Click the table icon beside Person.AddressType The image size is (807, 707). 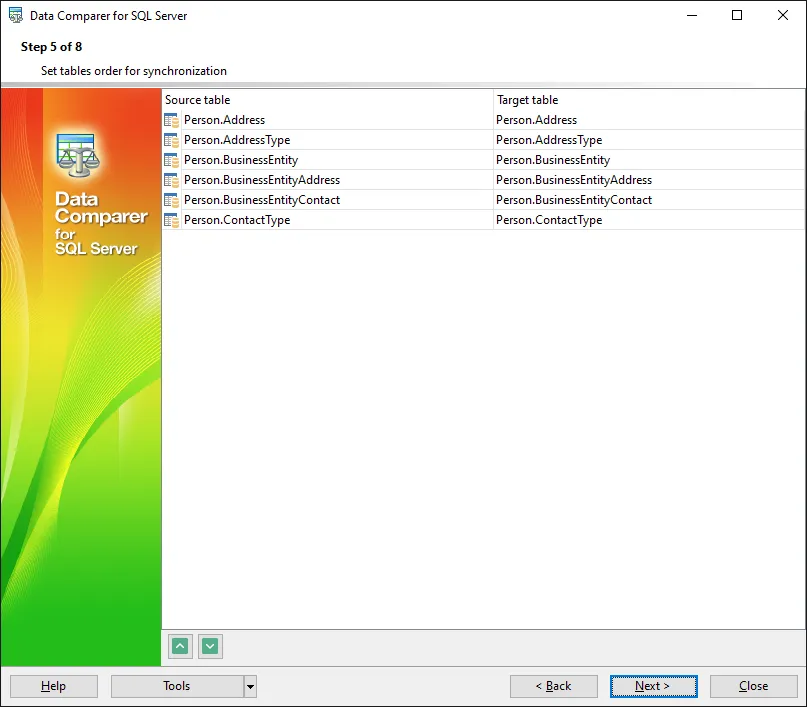point(171,140)
